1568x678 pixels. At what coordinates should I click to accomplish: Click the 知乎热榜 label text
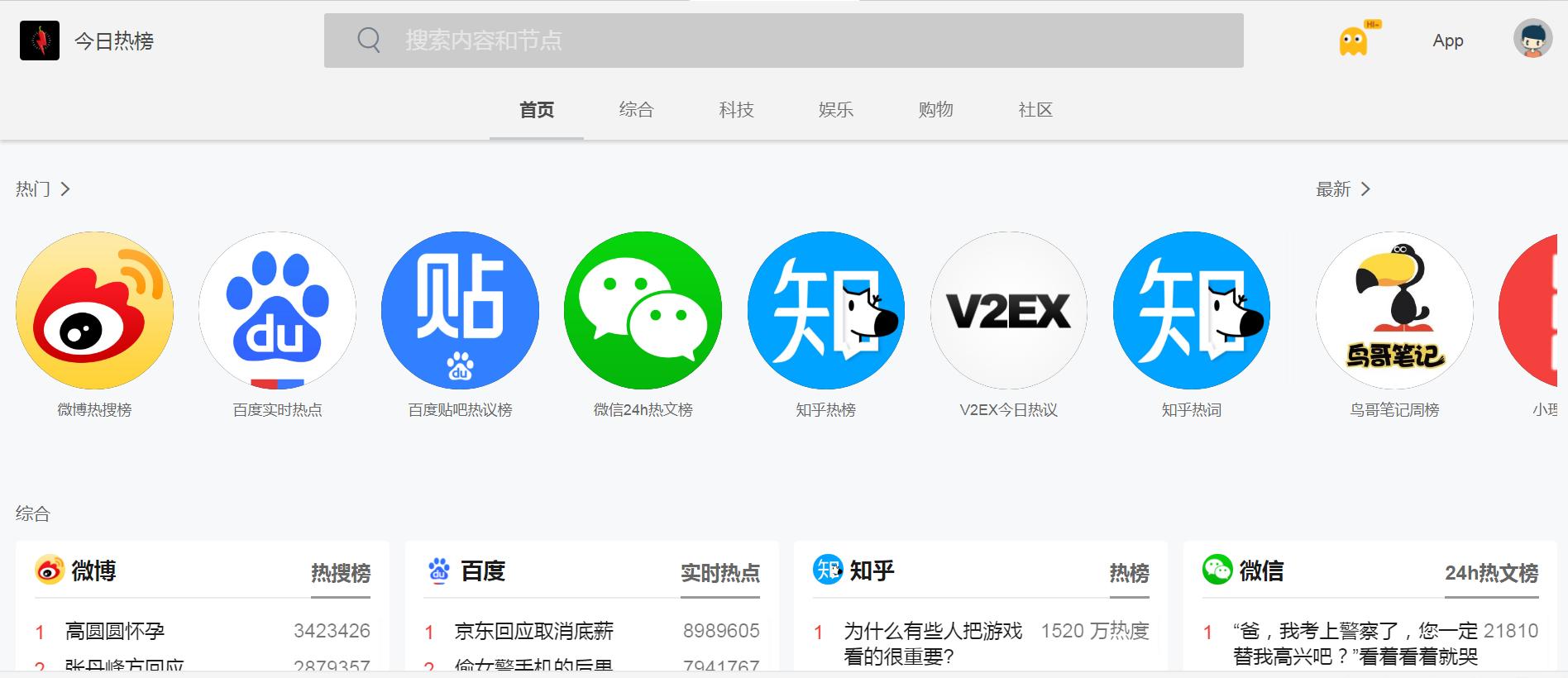coord(826,410)
